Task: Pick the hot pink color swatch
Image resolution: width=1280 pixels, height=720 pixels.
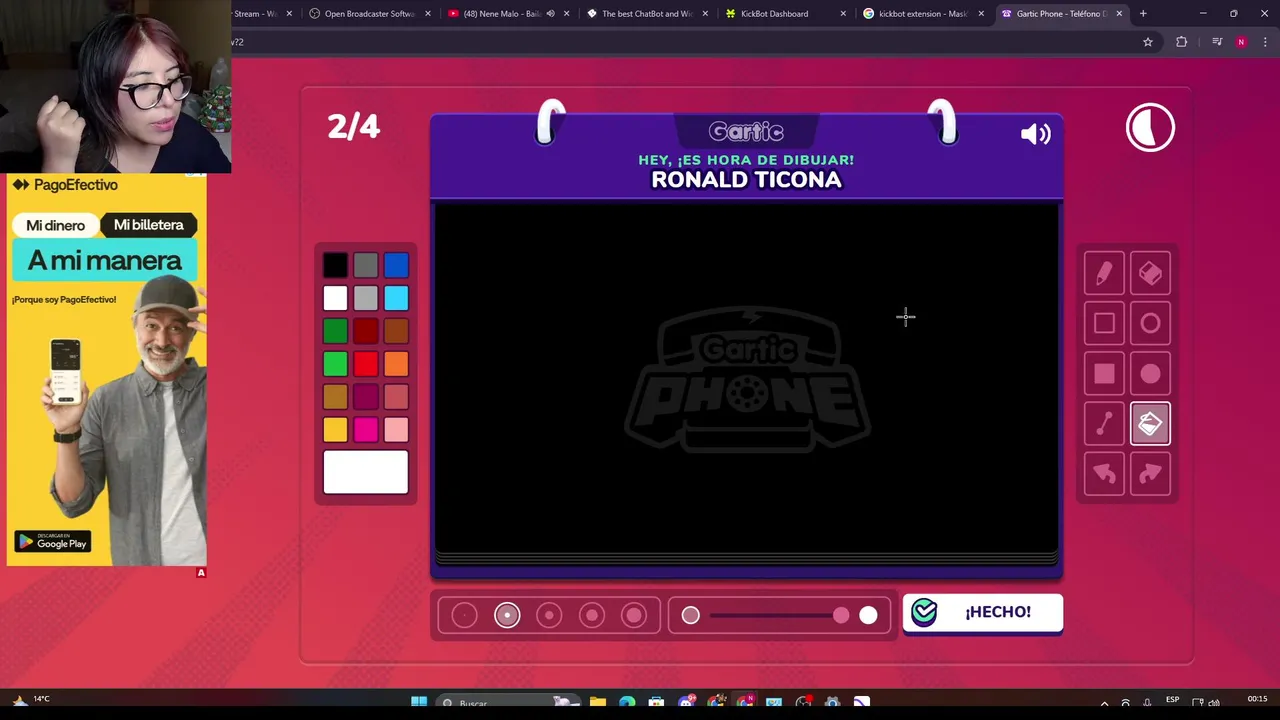Action: (x=366, y=430)
